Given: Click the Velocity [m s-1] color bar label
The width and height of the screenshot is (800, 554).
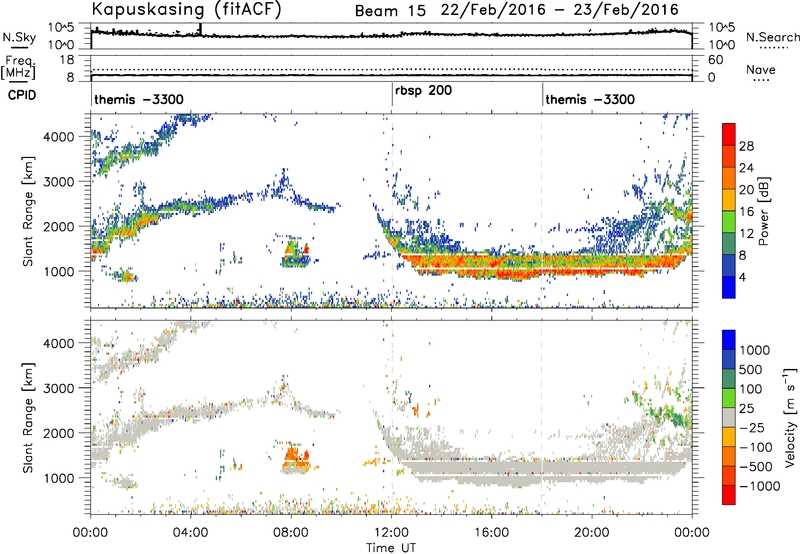Looking at the screenshot, I should tap(790, 417).
